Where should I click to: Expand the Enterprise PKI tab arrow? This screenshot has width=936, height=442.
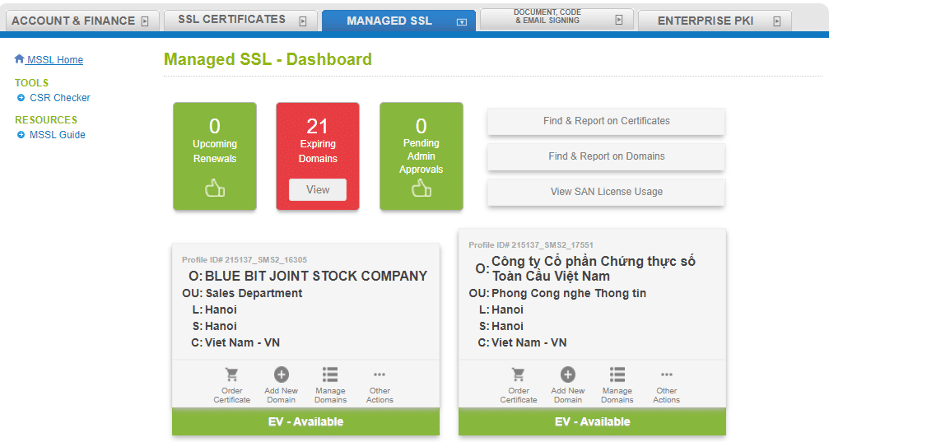(x=777, y=20)
